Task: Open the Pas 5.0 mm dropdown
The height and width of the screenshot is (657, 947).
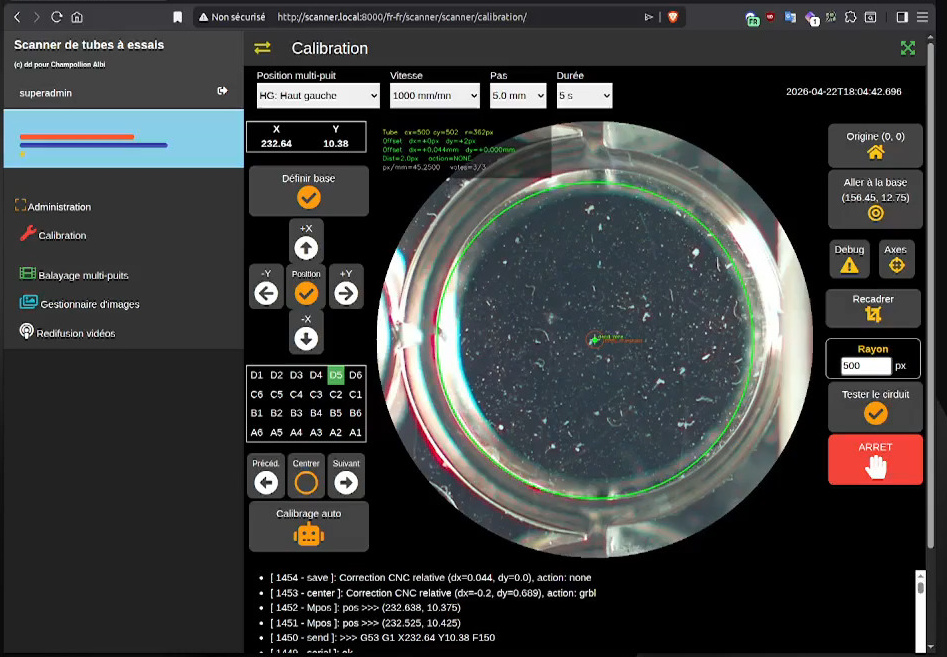Action: pos(518,95)
